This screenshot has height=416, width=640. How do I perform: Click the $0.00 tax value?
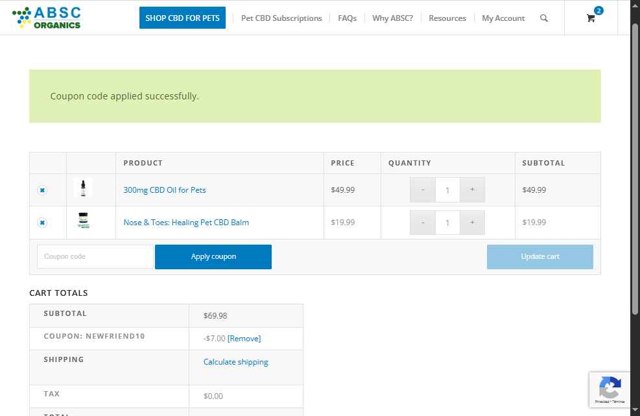coord(213,396)
